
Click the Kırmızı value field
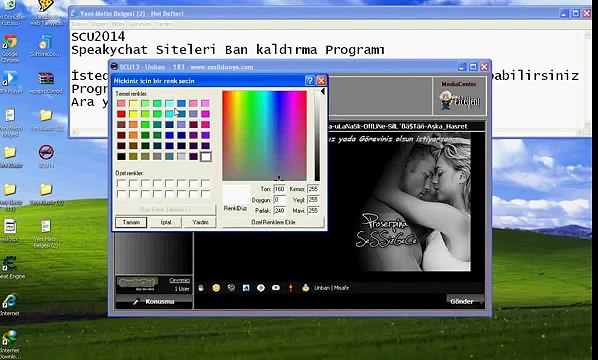pyautogui.click(x=313, y=189)
